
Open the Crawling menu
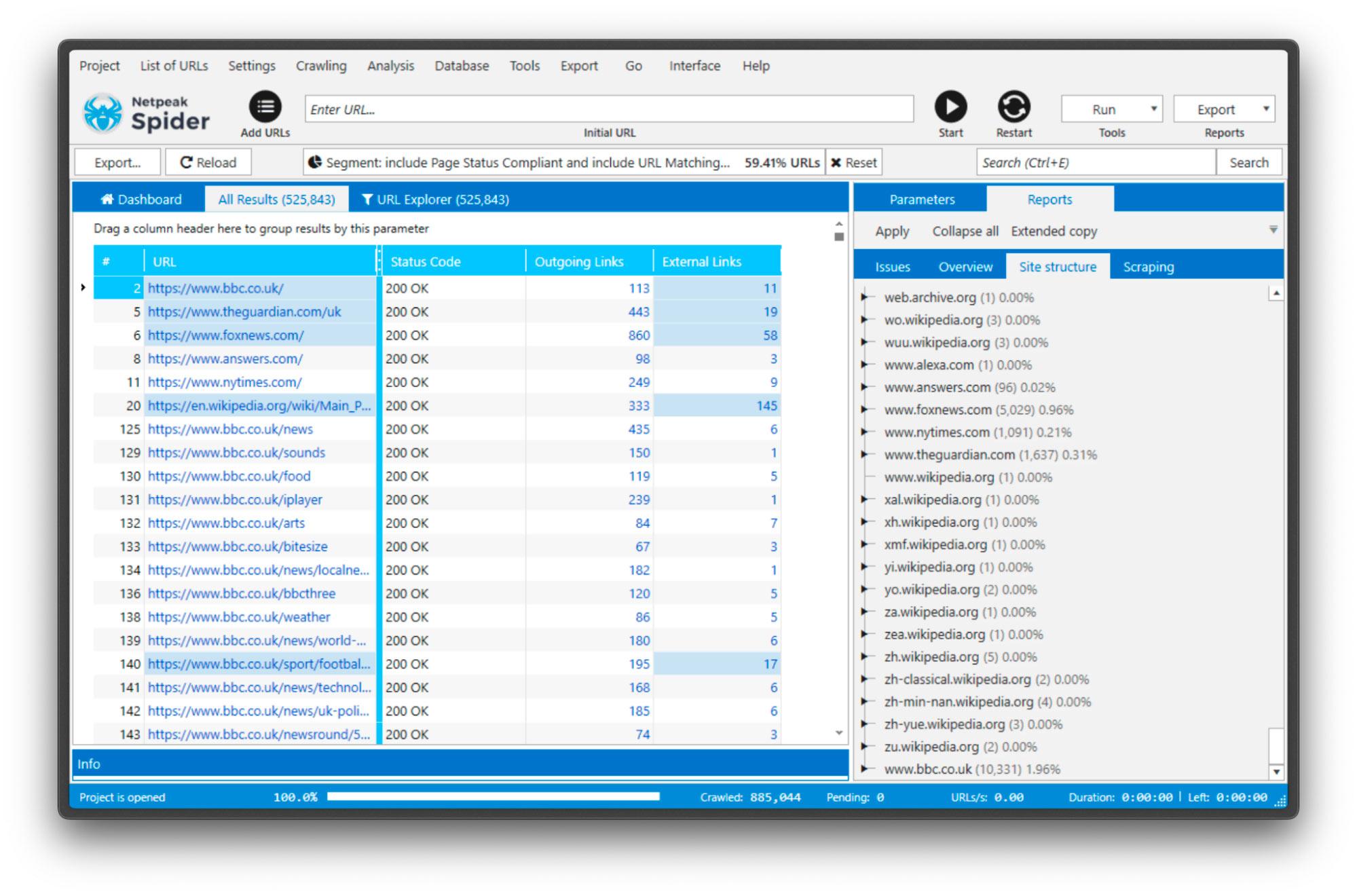point(321,66)
